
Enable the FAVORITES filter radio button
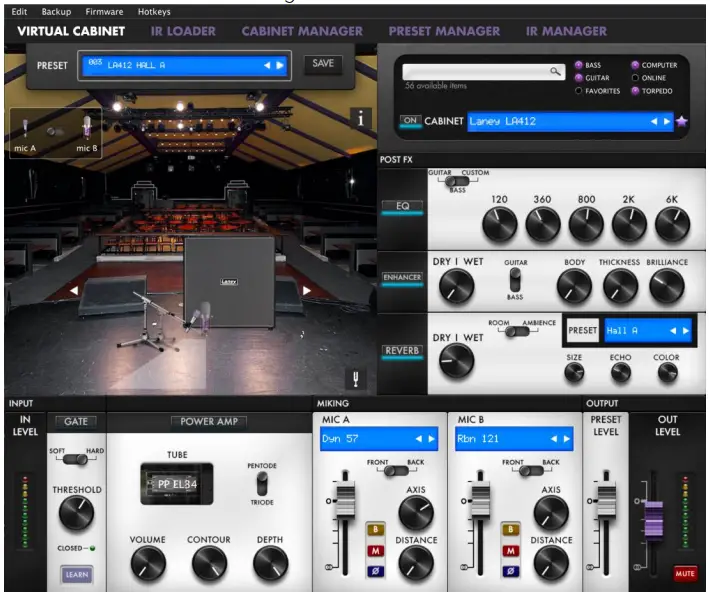coord(578,91)
